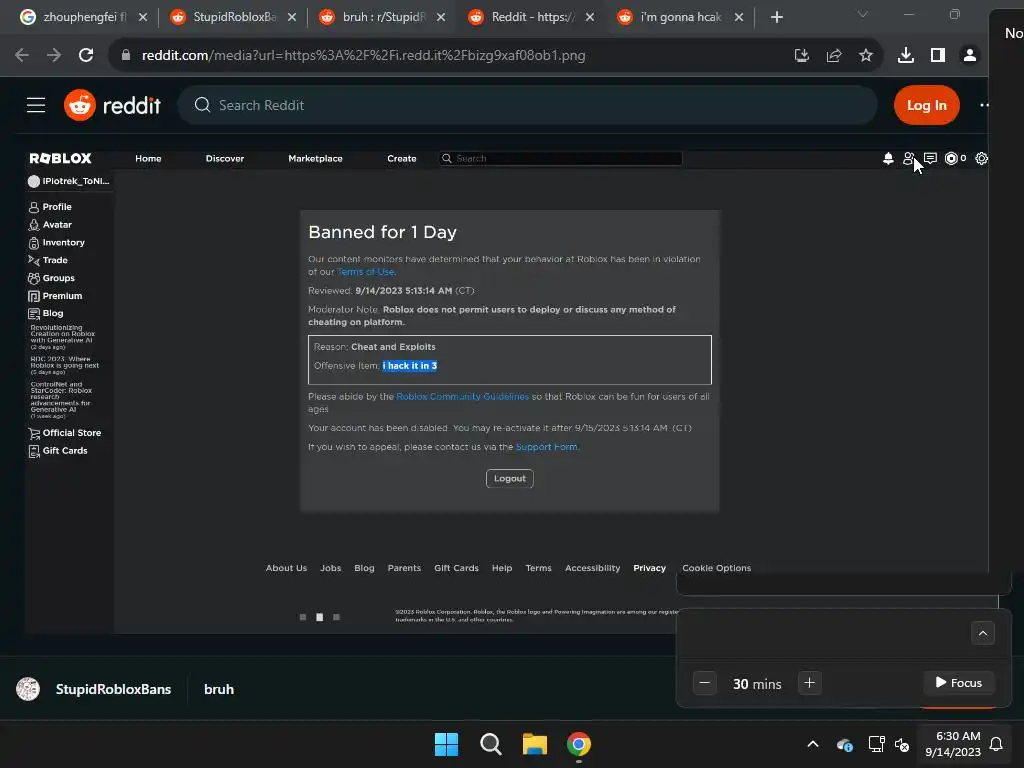Click the Privacy footer link

coord(649,568)
